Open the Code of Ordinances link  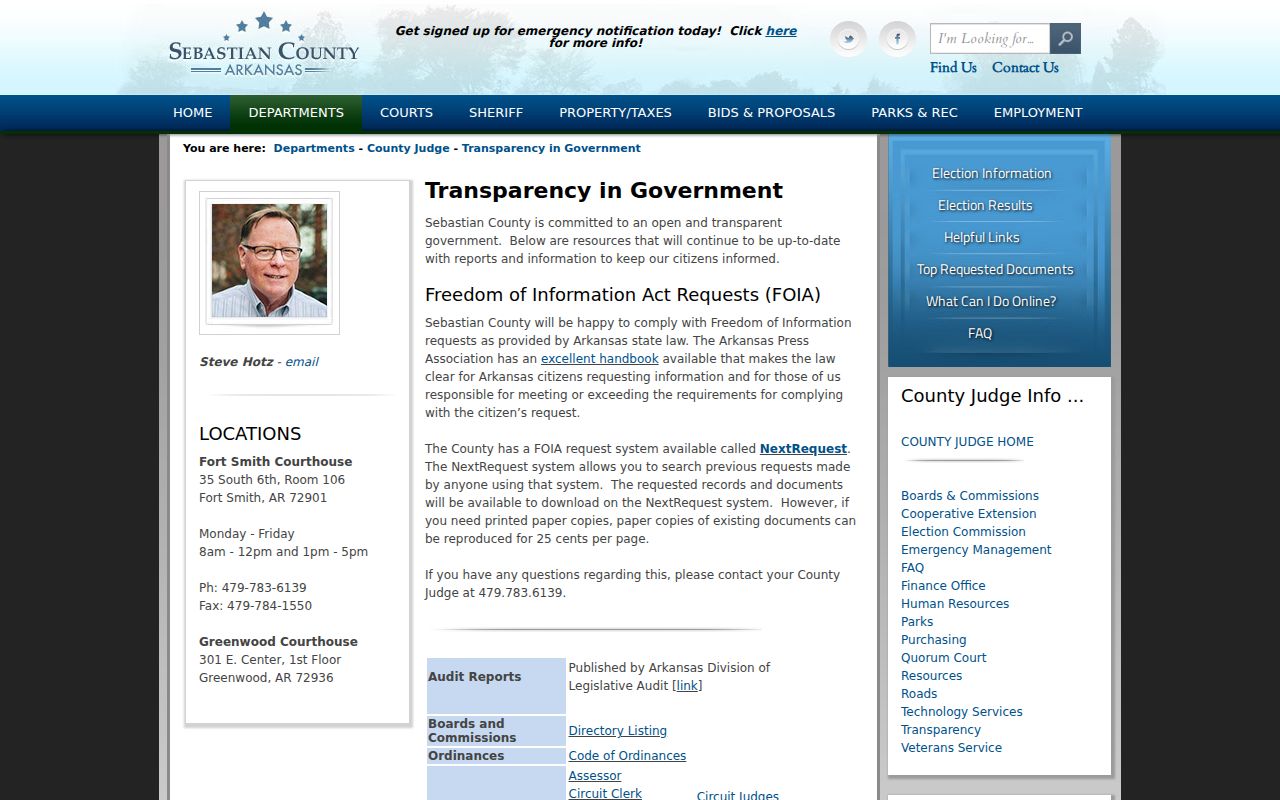pyautogui.click(x=627, y=756)
